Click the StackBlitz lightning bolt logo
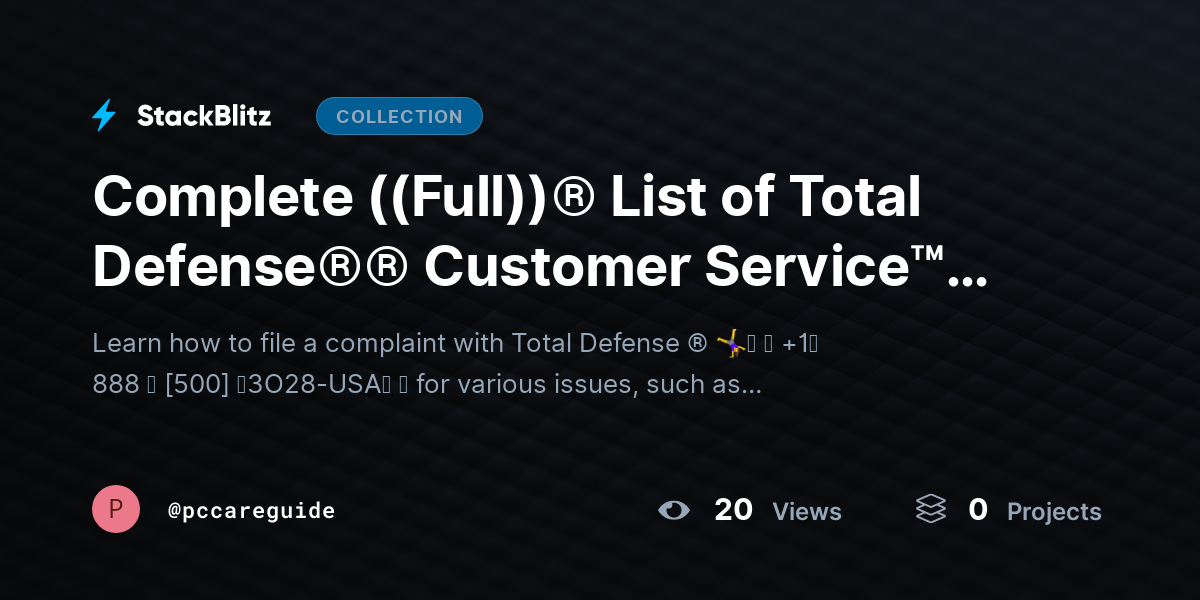 coord(104,116)
